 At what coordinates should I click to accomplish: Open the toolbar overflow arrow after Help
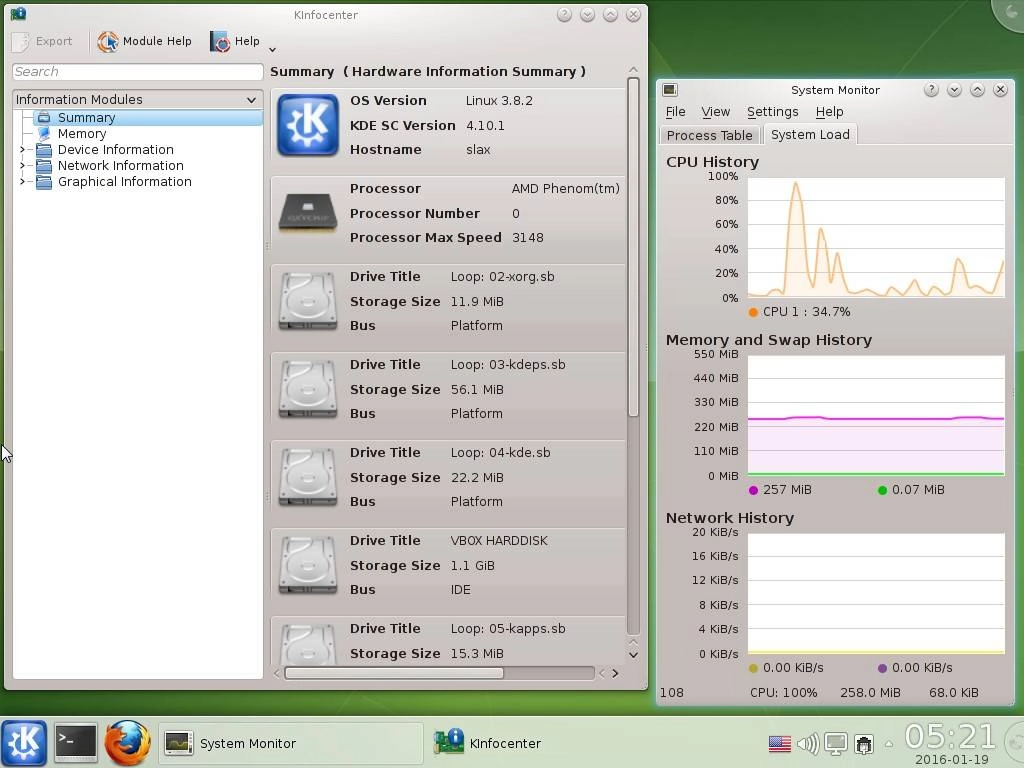click(272, 49)
